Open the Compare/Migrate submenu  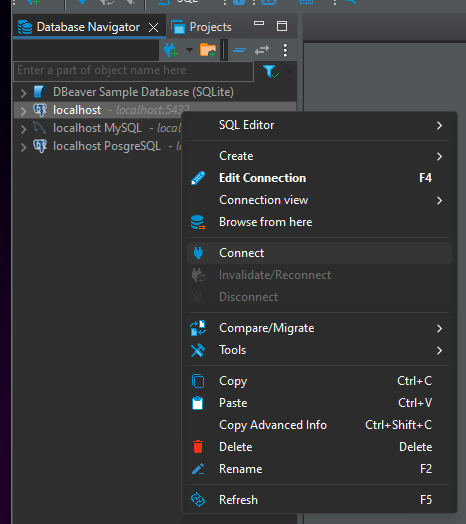(319, 328)
